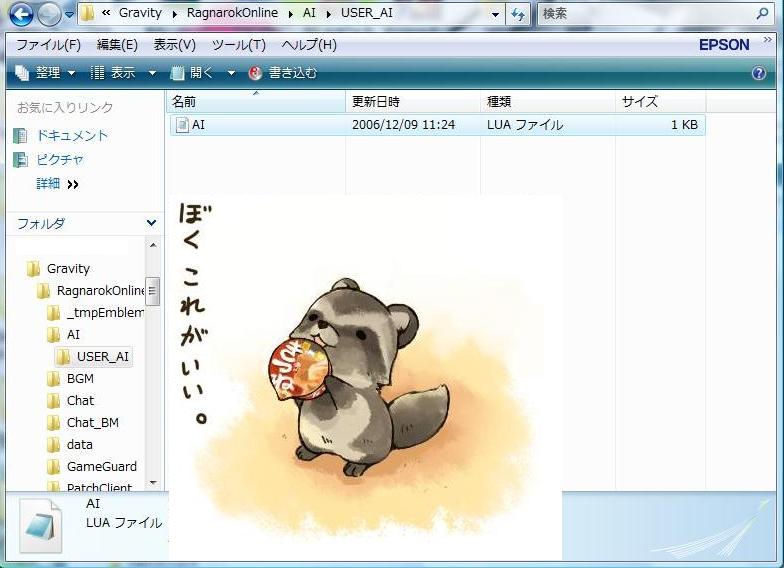
Task: Expand the arrow after the RagnarokOnline breadcrumb
Action: (290, 14)
